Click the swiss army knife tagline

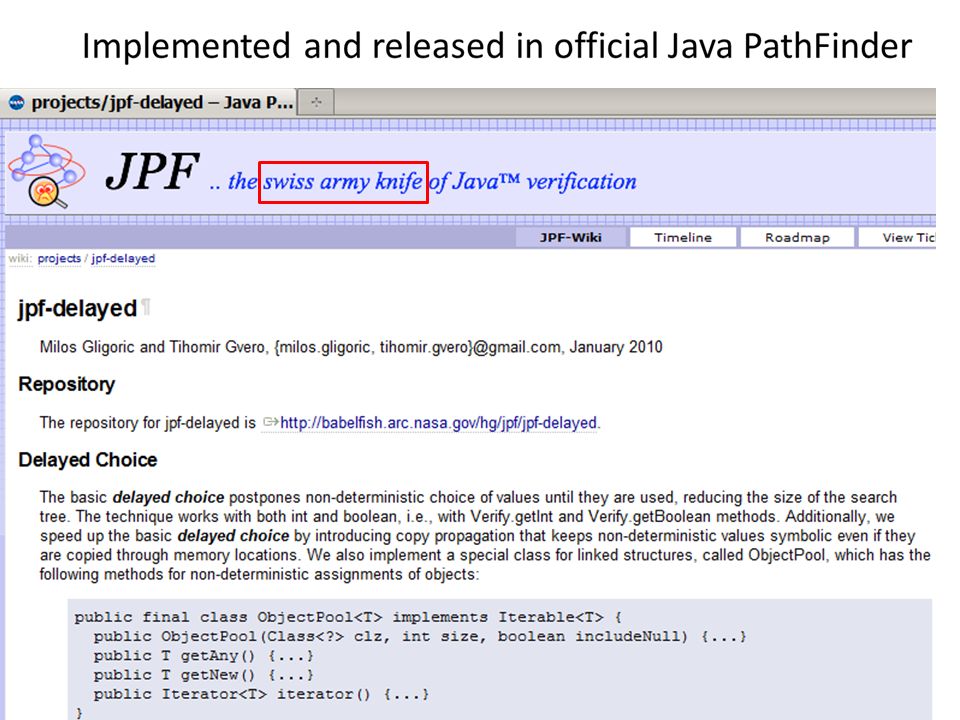pos(343,182)
